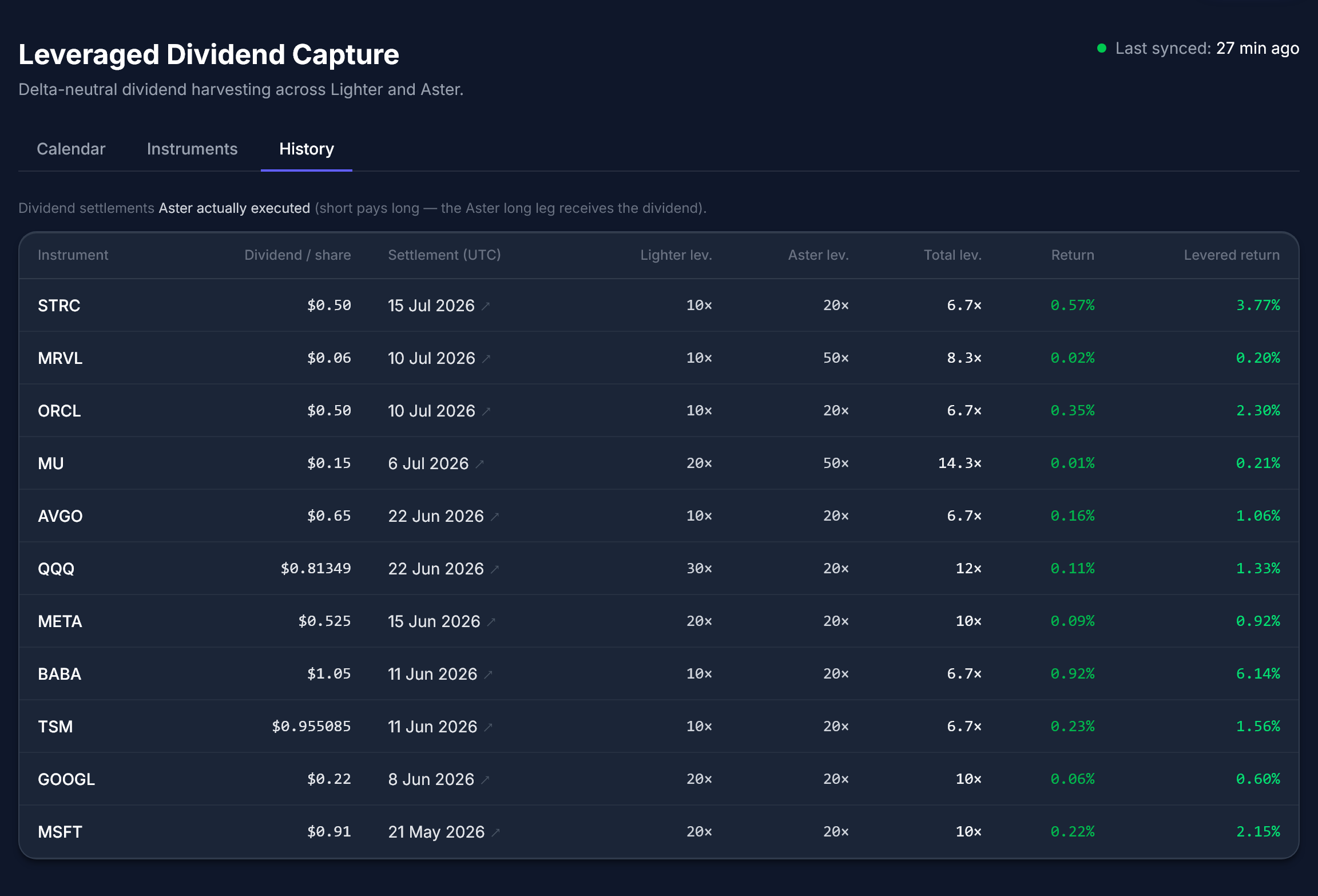Open external link icon for STRC settlement
This screenshot has height=896, width=1318.
click(x=486, y=306)
